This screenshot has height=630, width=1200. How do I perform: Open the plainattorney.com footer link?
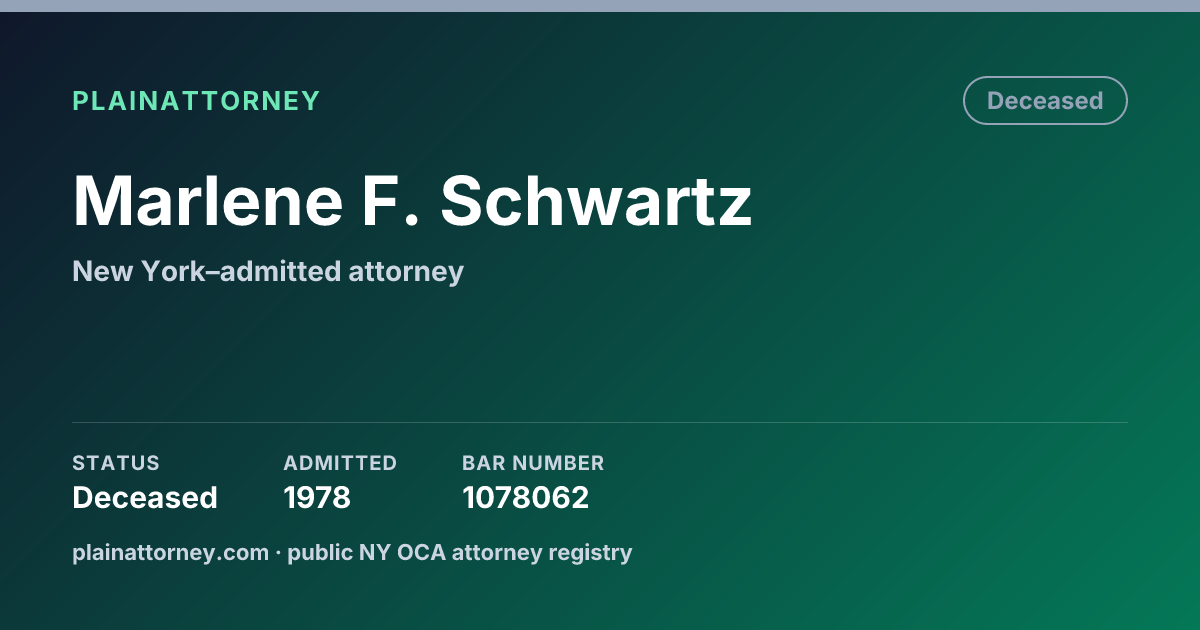(x=170, y=552)
